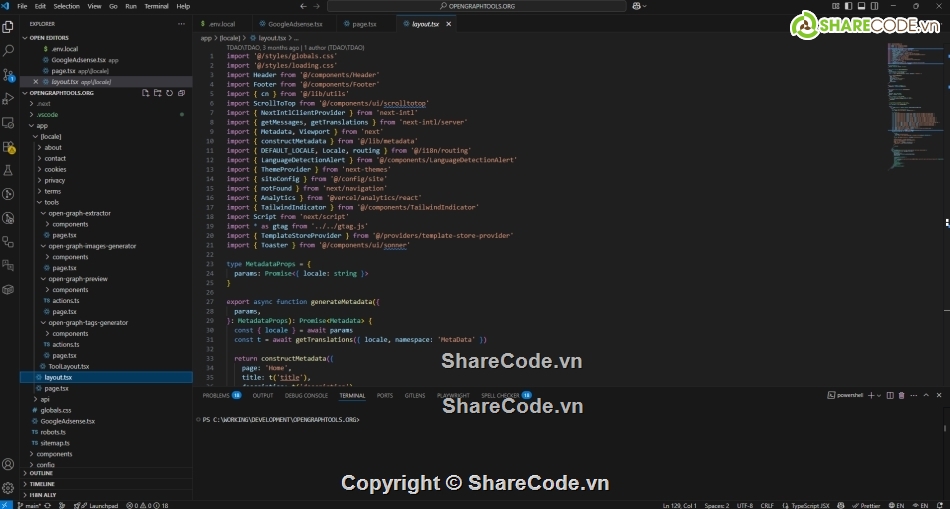950x509 pixels.
Task: Expand the .next folder
Action: [x=42, y=104]
